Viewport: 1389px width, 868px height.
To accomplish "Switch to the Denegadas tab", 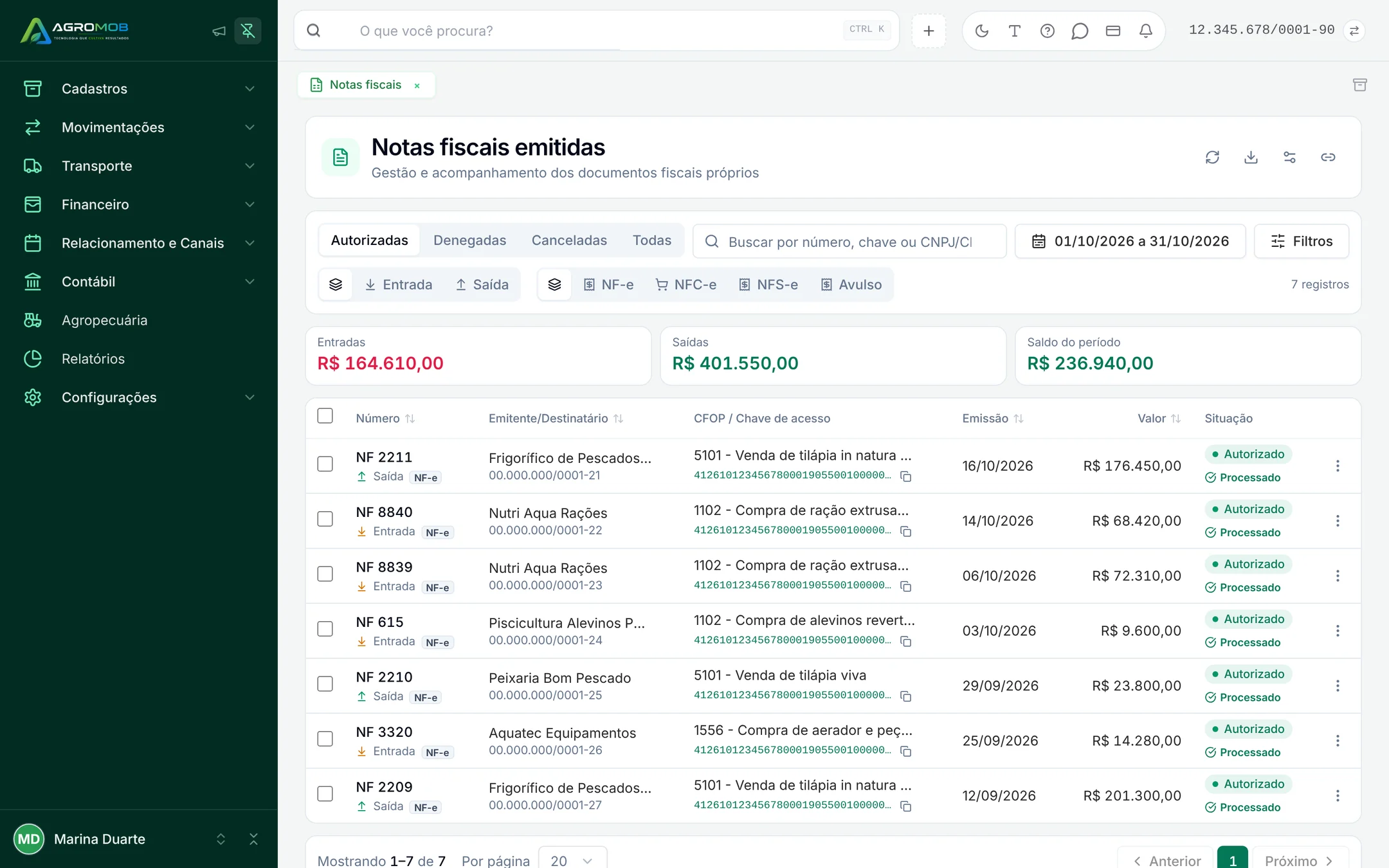I will coord(469,240).
